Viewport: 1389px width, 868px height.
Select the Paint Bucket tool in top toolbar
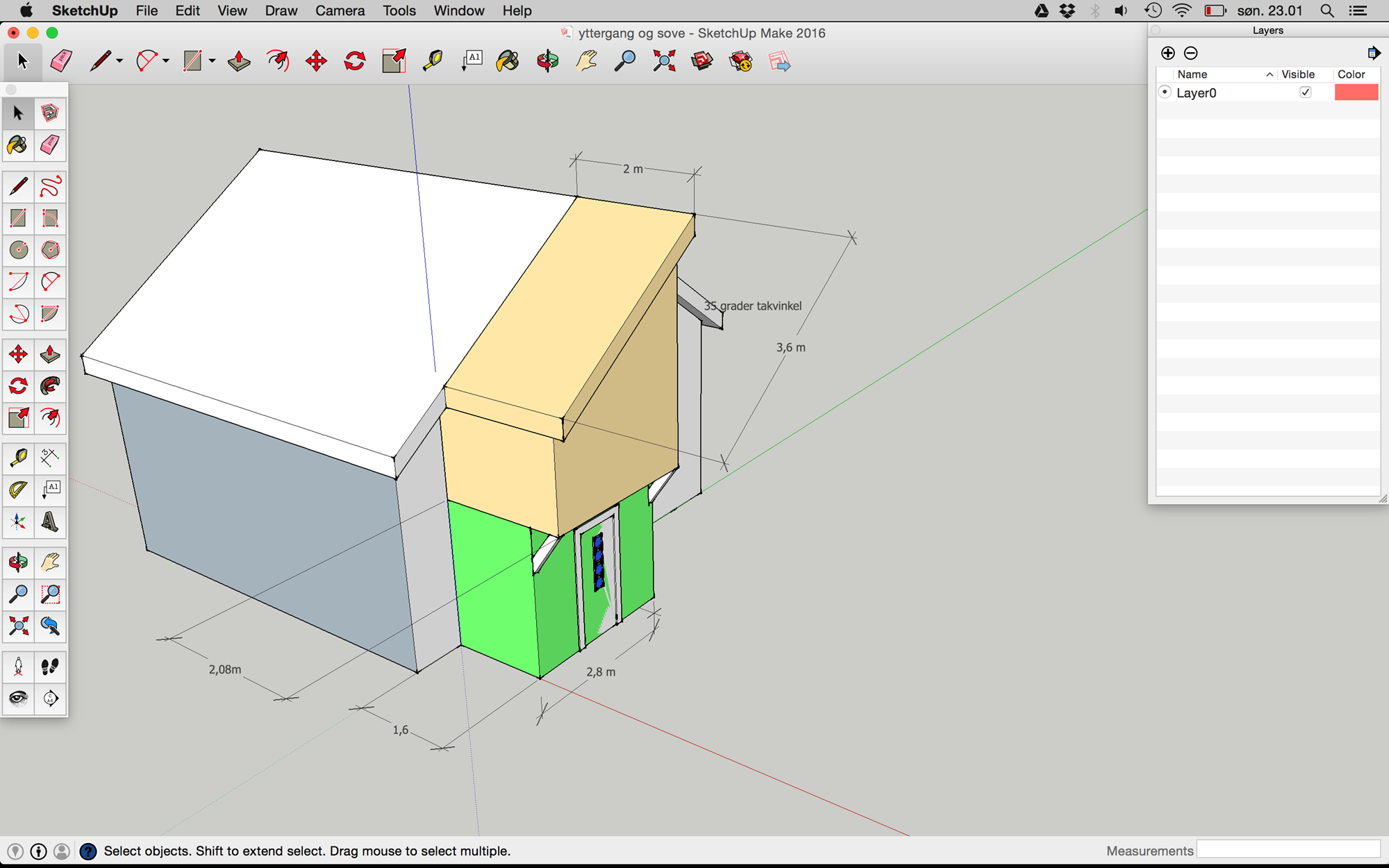(508, 61)
